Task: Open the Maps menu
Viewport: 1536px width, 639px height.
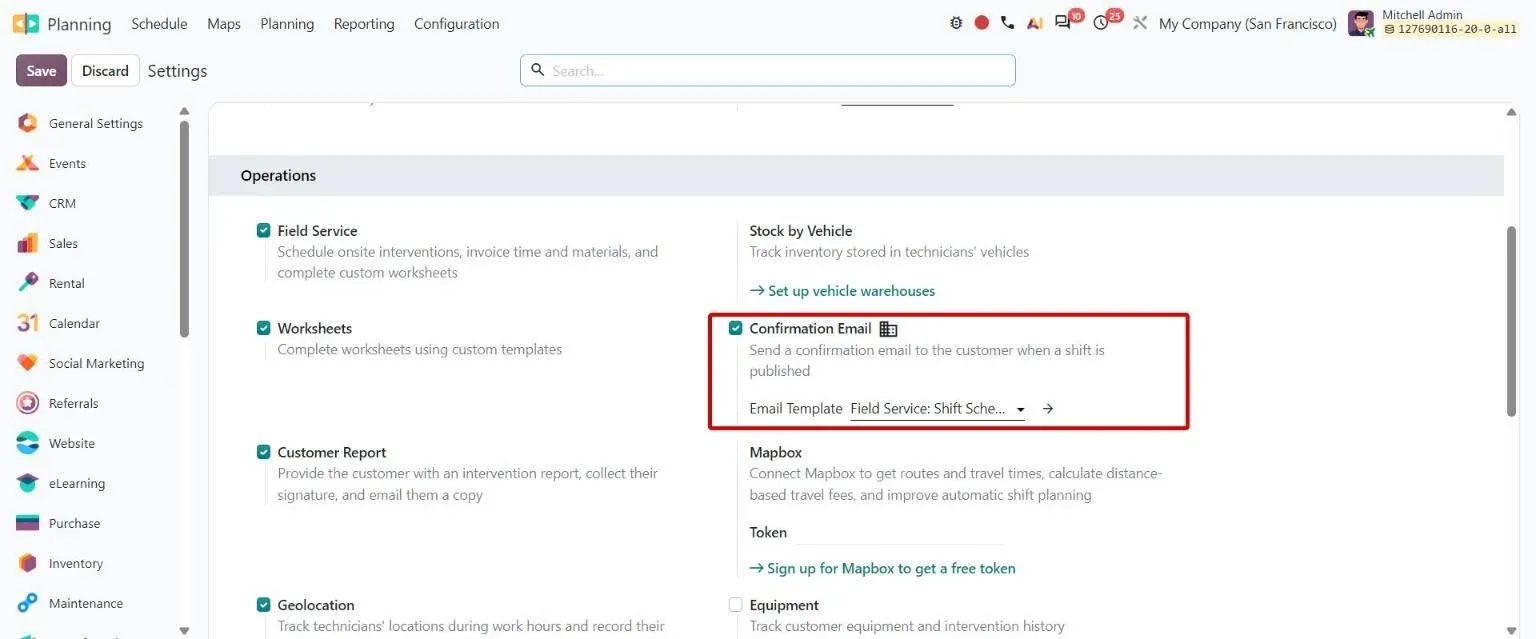Action: [224, 23]
